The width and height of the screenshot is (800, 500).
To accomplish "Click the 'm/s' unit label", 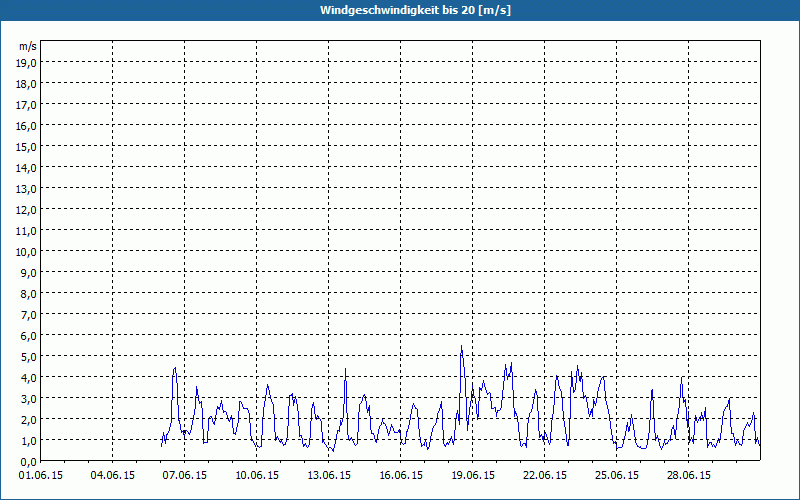I will tap(28, 46).
